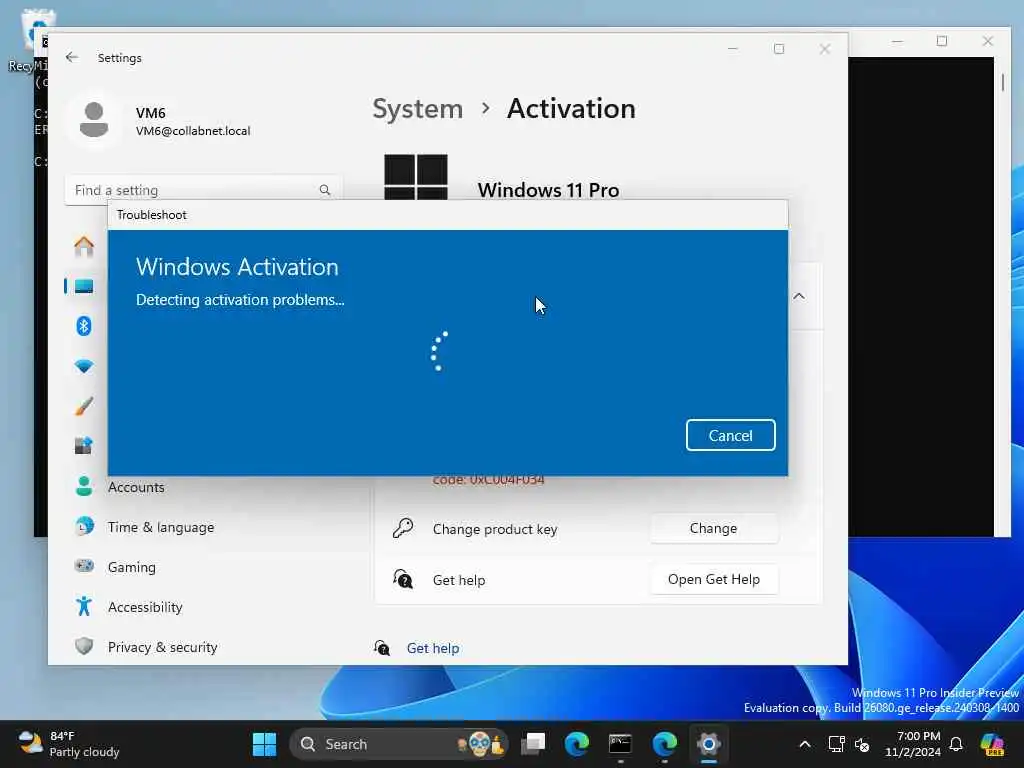Open first Microsoft Edge taskbar icon
Viewport: 1024px width, 768px height.
[577, 744]
